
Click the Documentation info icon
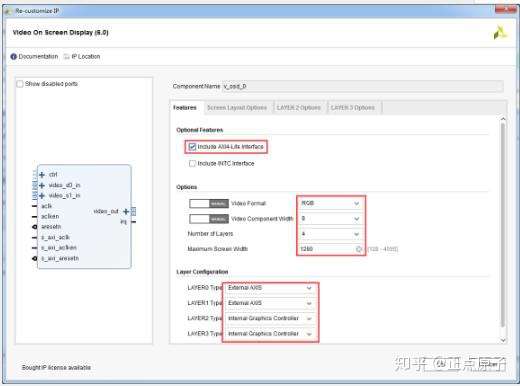tap(14, 56)
